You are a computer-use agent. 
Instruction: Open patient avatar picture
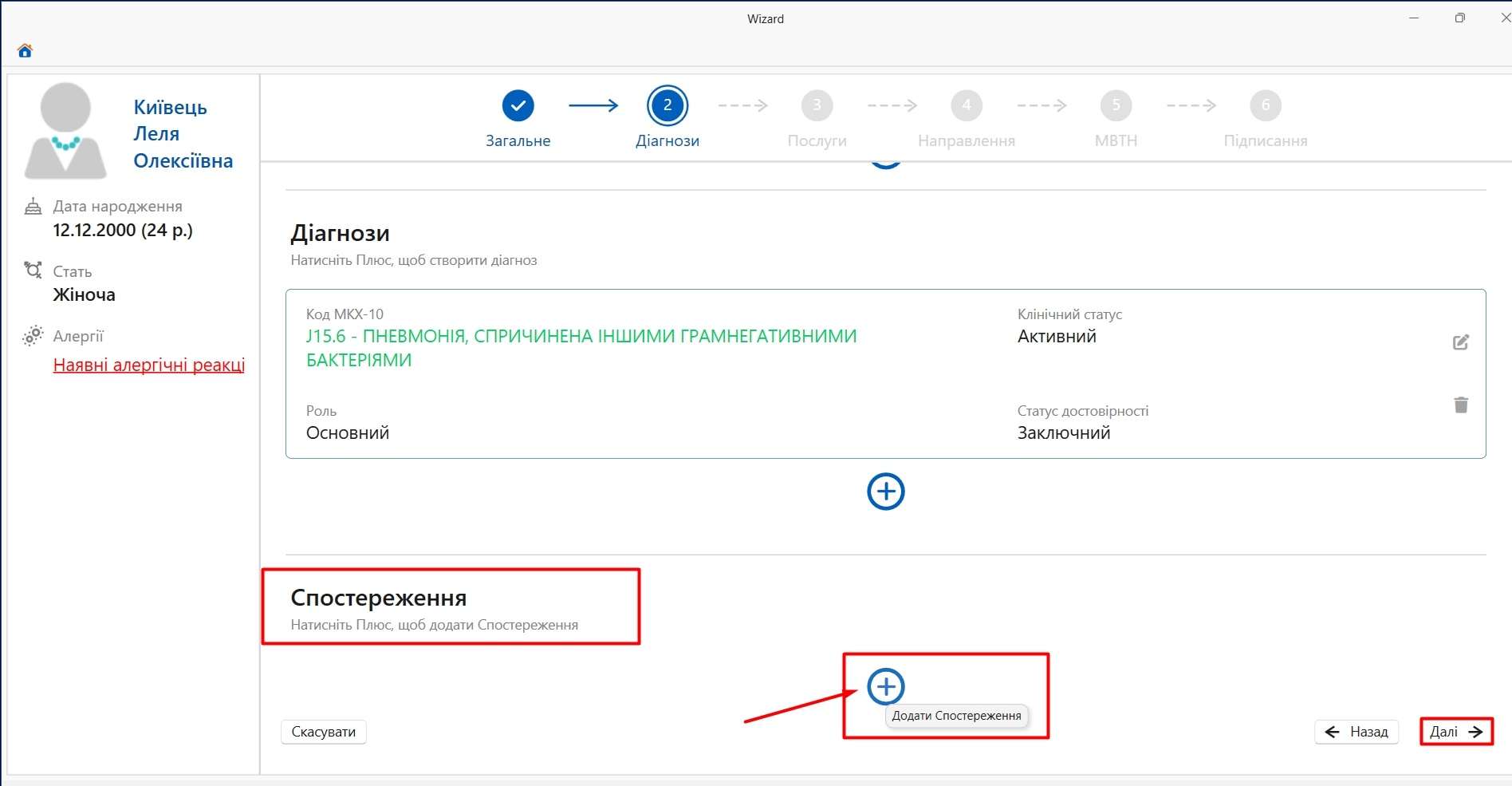pyautogui.click(x=65, y=131)
